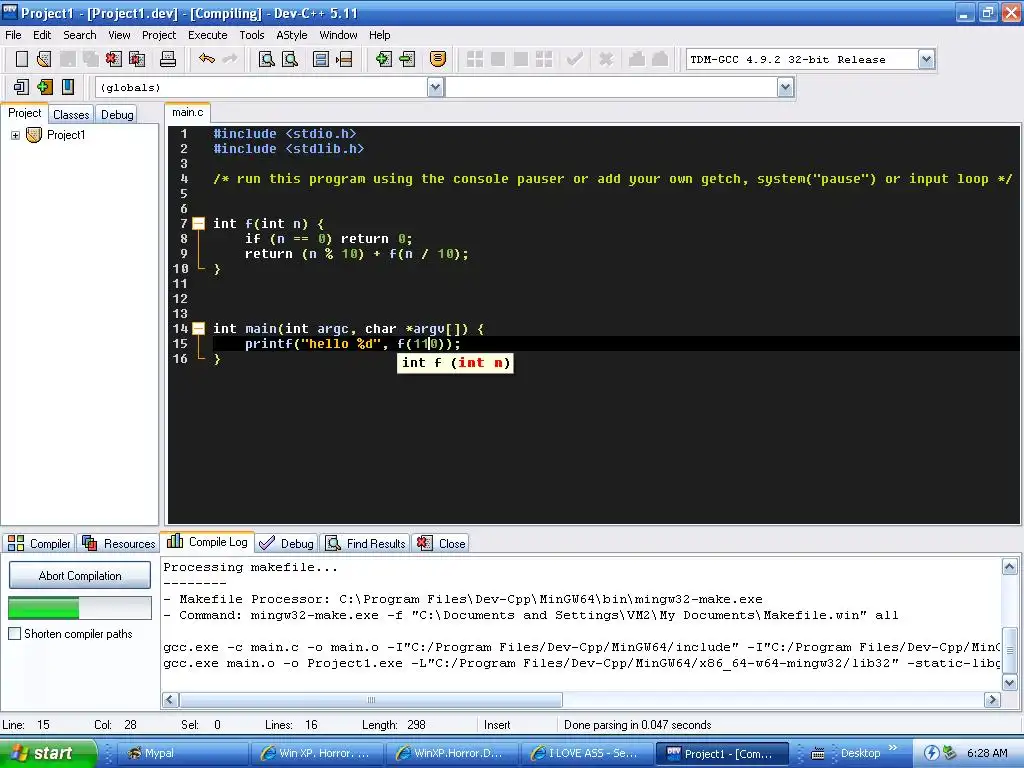Click the Goto bookmark blue book icon
1024x768 pixels.
click(x=68, y=87)
